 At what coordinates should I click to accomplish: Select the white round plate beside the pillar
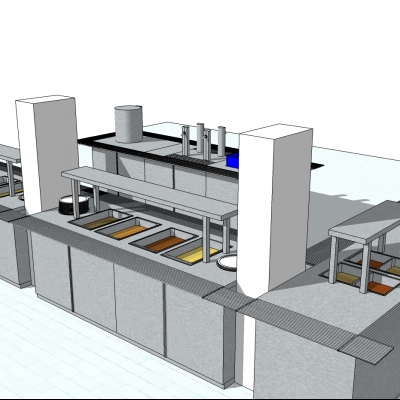click(x=227, y=262)
